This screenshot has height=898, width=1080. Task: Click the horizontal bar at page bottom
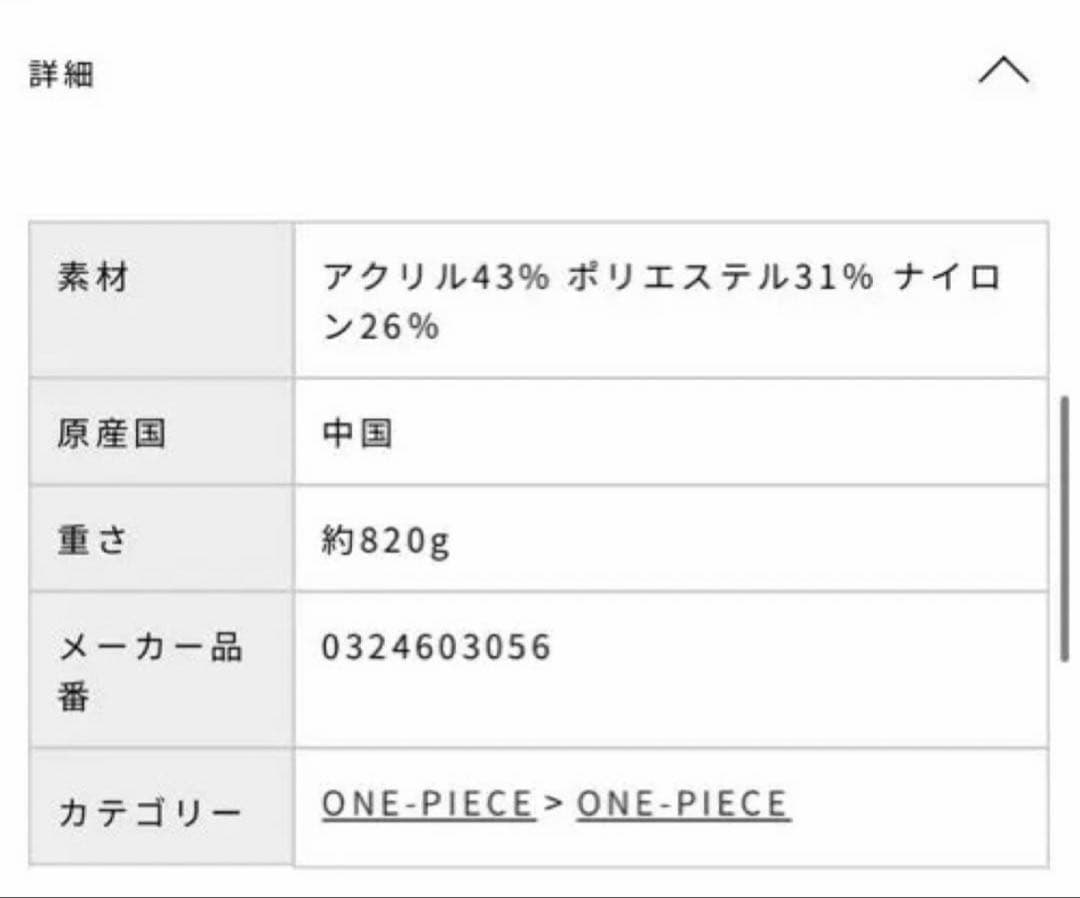[x=540, y=893]
